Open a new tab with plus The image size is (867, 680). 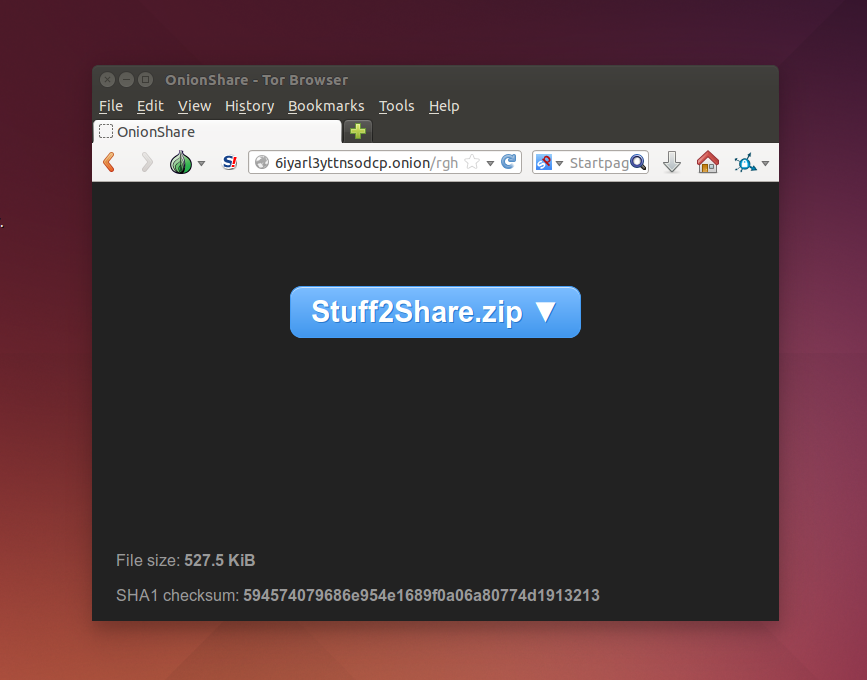[358, 131]
